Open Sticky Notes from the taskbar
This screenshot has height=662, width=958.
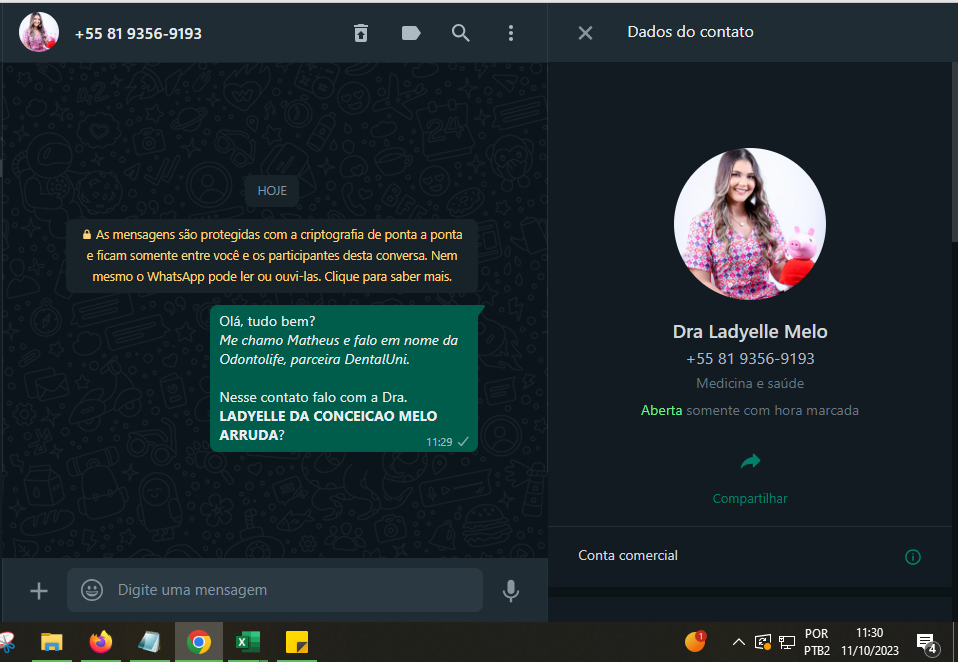coord(297,642)
